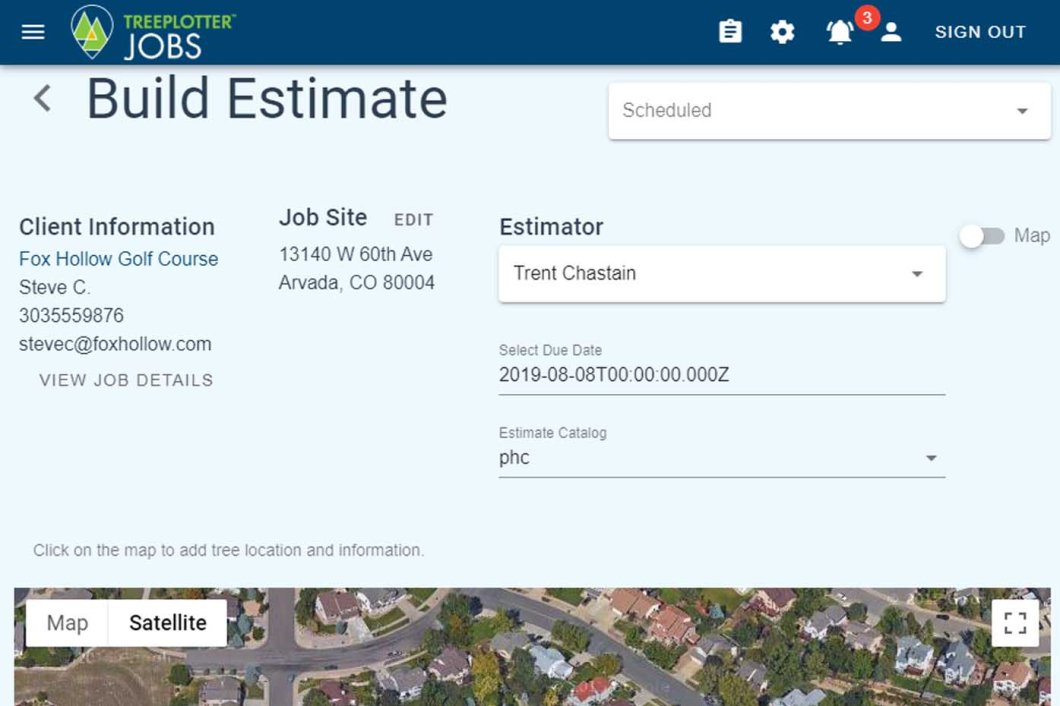Image resolution: width=1060 pixels, height=706 pixels.
Task: Edit the Job Site address
Action: tap(413, 220)
